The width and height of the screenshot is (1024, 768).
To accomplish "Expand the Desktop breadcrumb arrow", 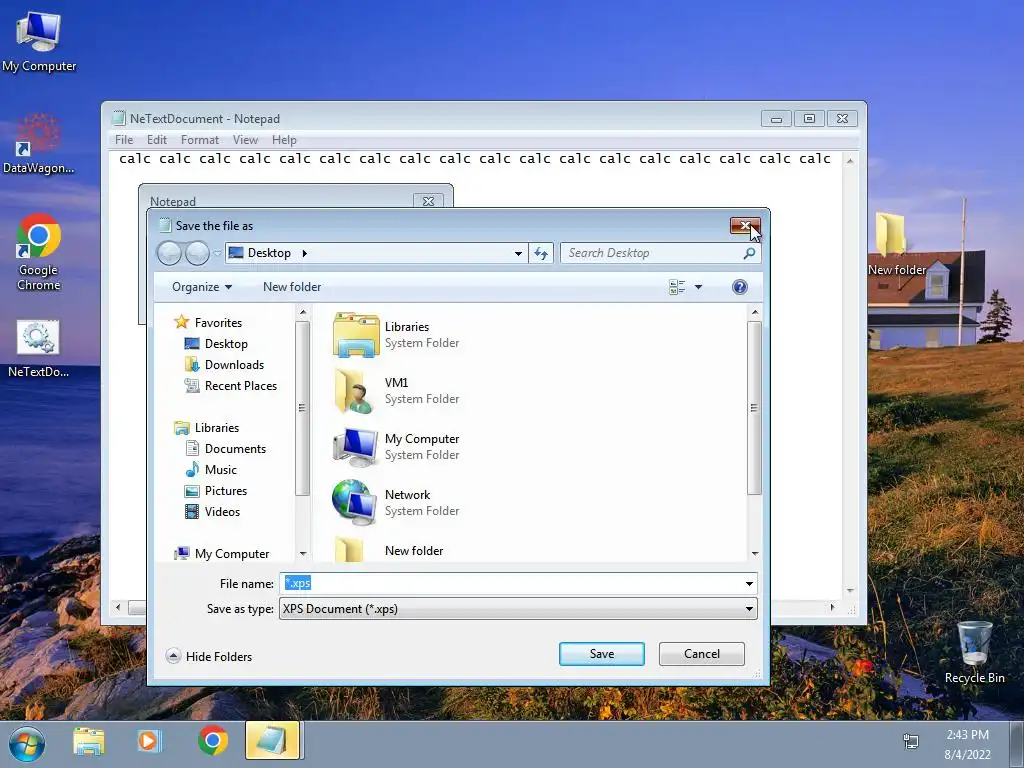I will tap(304, 253).
